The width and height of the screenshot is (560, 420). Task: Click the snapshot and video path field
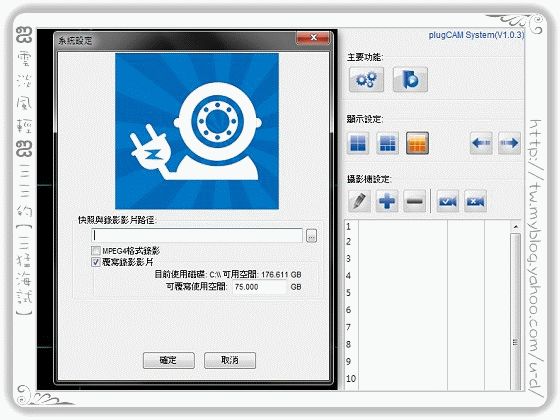[197, 235]
